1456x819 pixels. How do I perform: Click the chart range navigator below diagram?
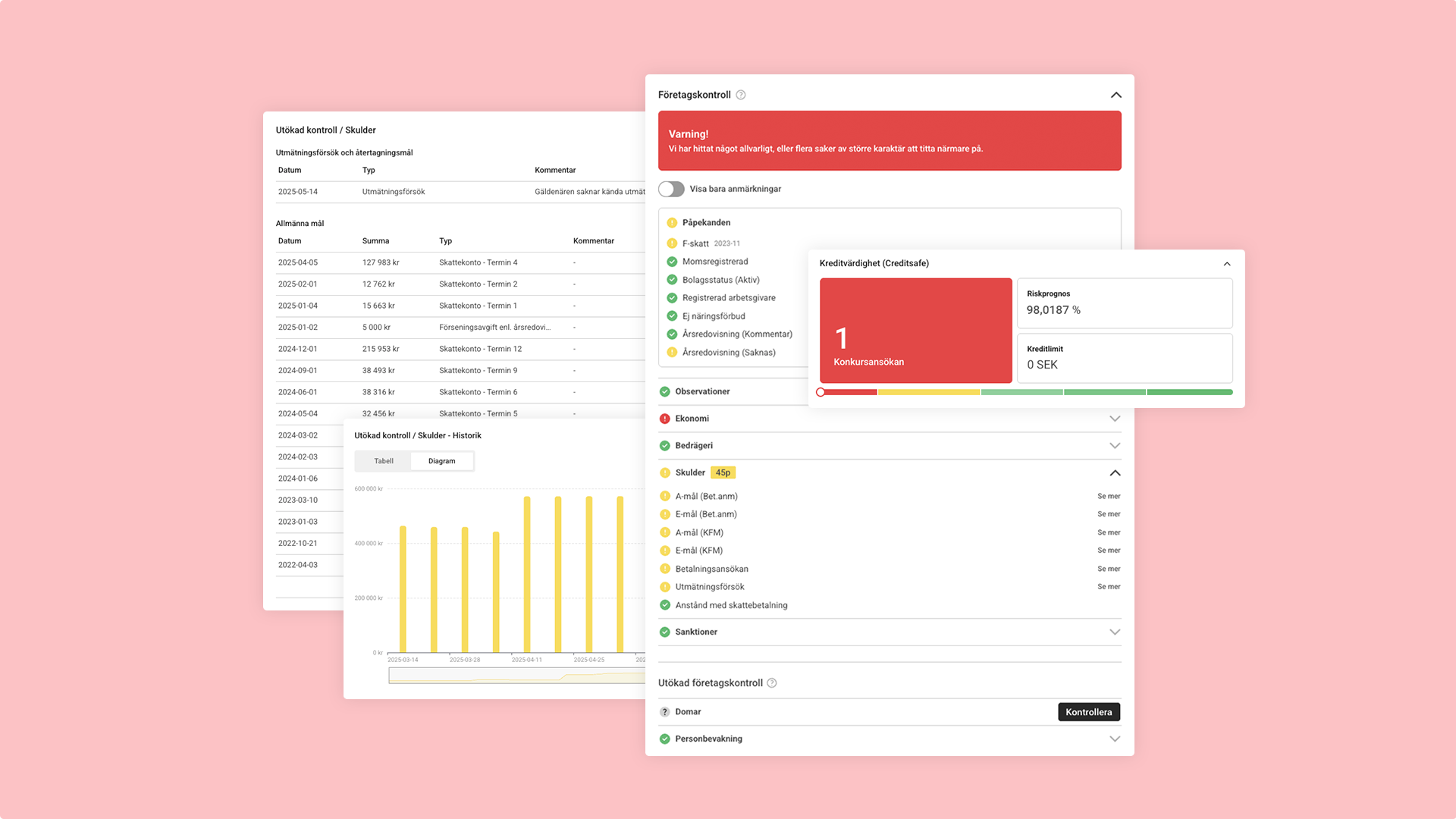516,676
